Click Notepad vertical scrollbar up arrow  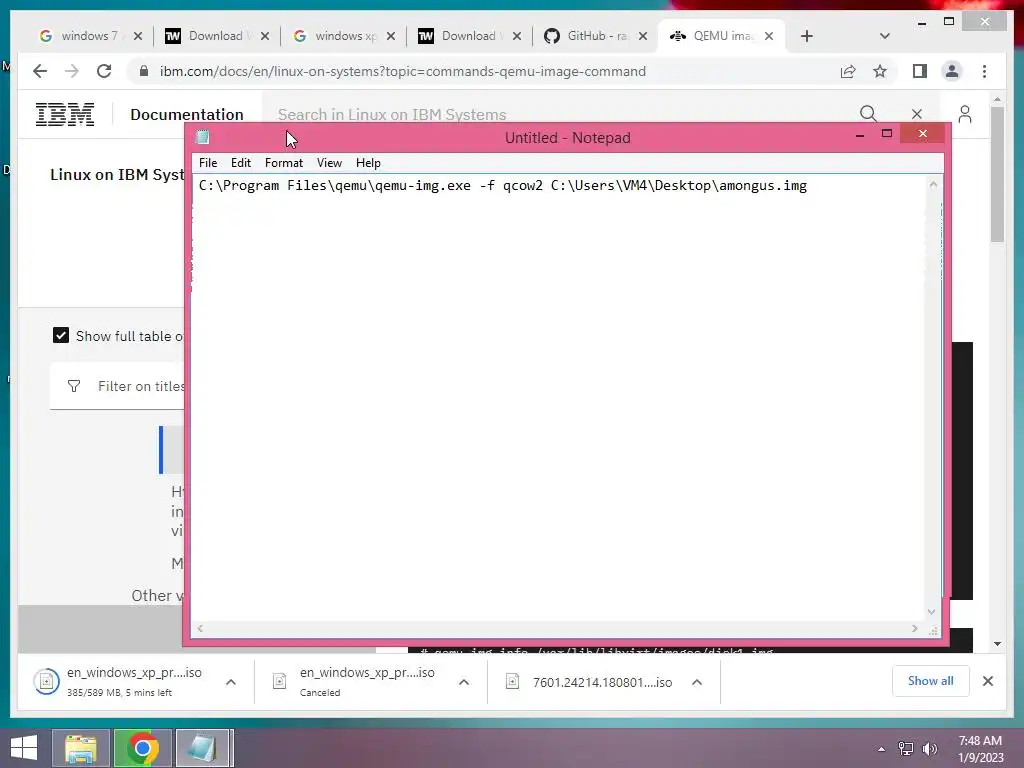point(933,184)
